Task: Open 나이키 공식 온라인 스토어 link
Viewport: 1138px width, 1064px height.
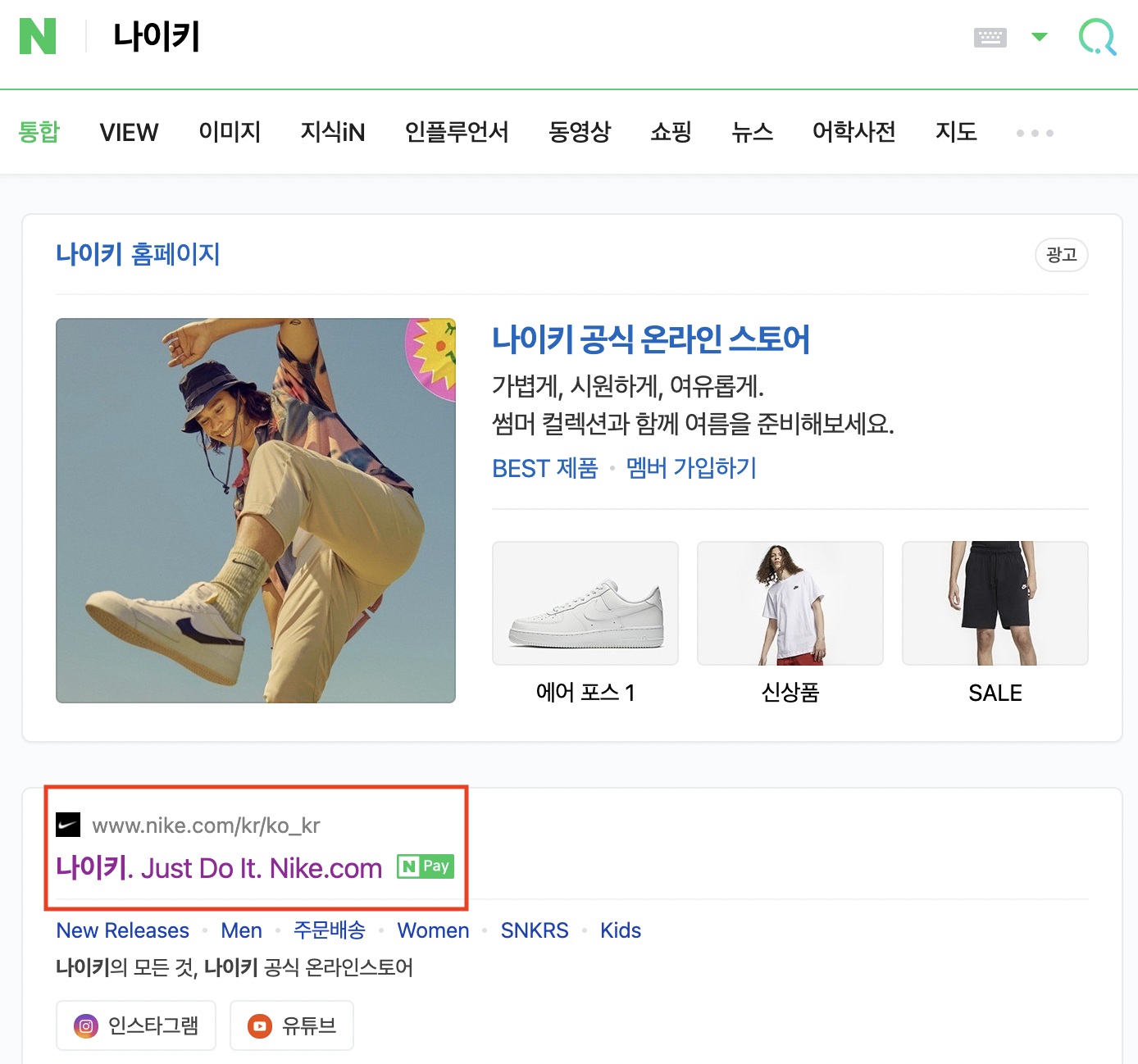Action: [650, 339]
